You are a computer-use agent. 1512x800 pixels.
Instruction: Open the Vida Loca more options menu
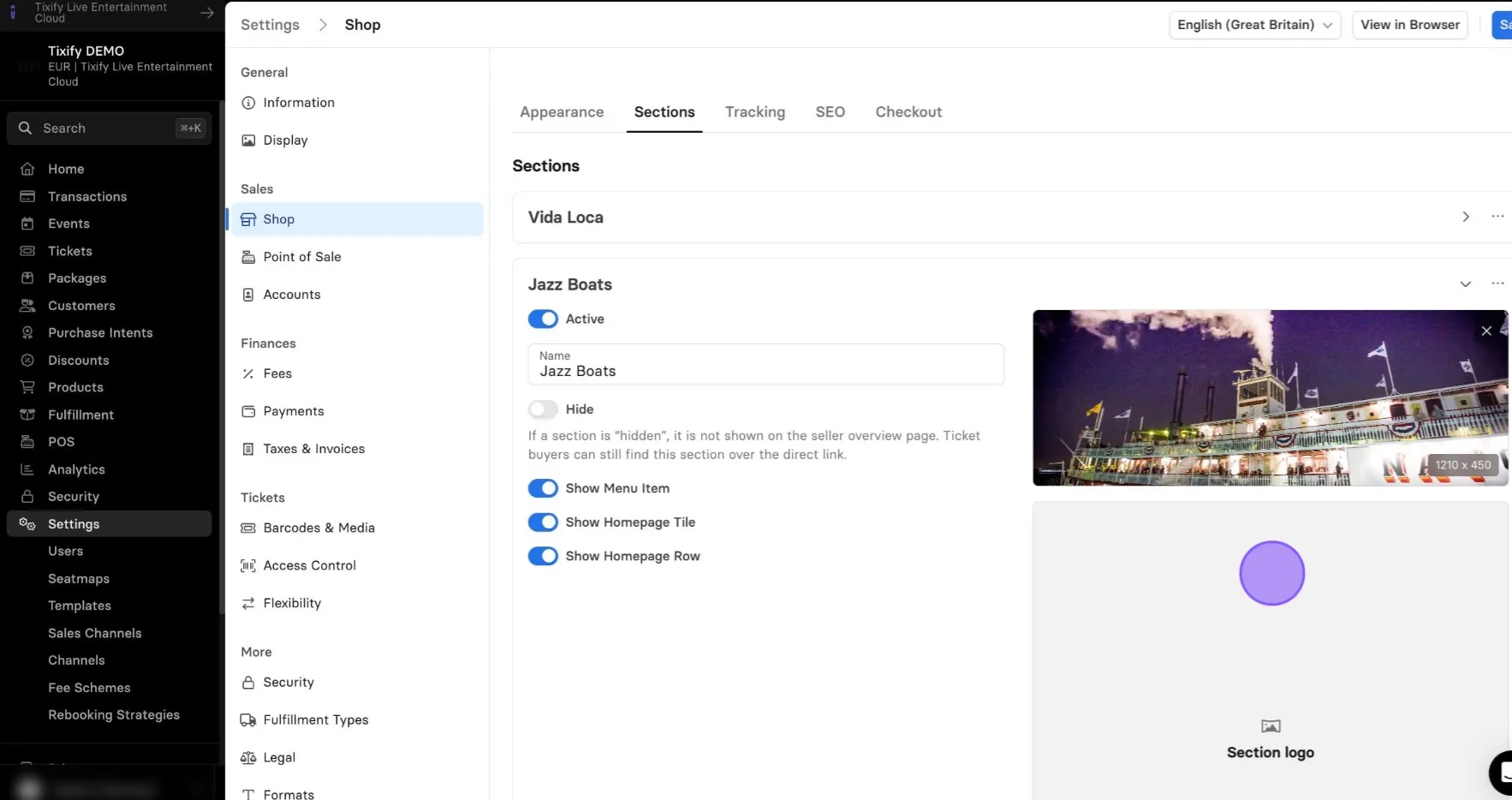click(1497, 217)
